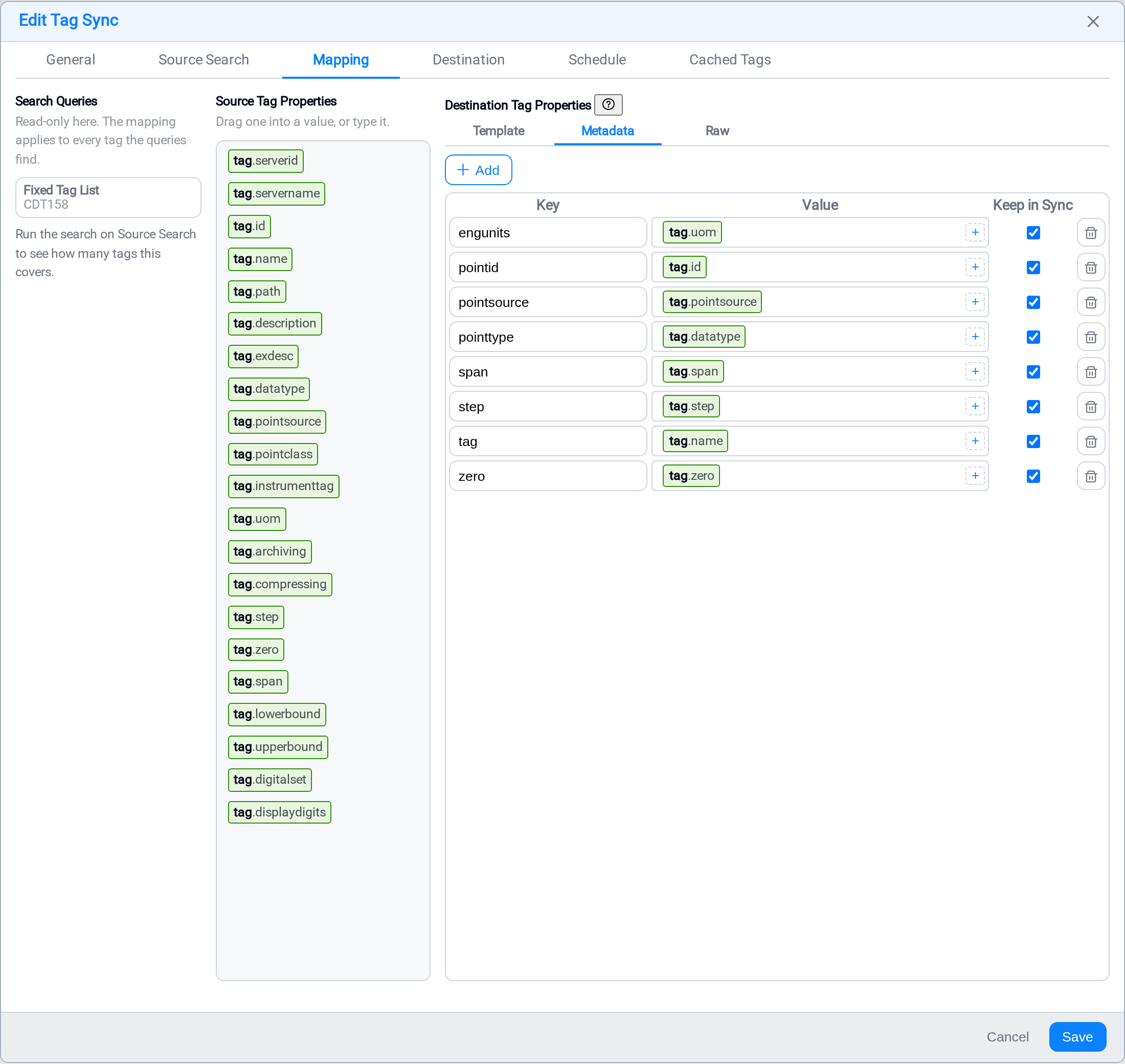Screen dimensions: 1125x1064
Task: Delete the pointsource mapping row
Action: (1090, 302)
